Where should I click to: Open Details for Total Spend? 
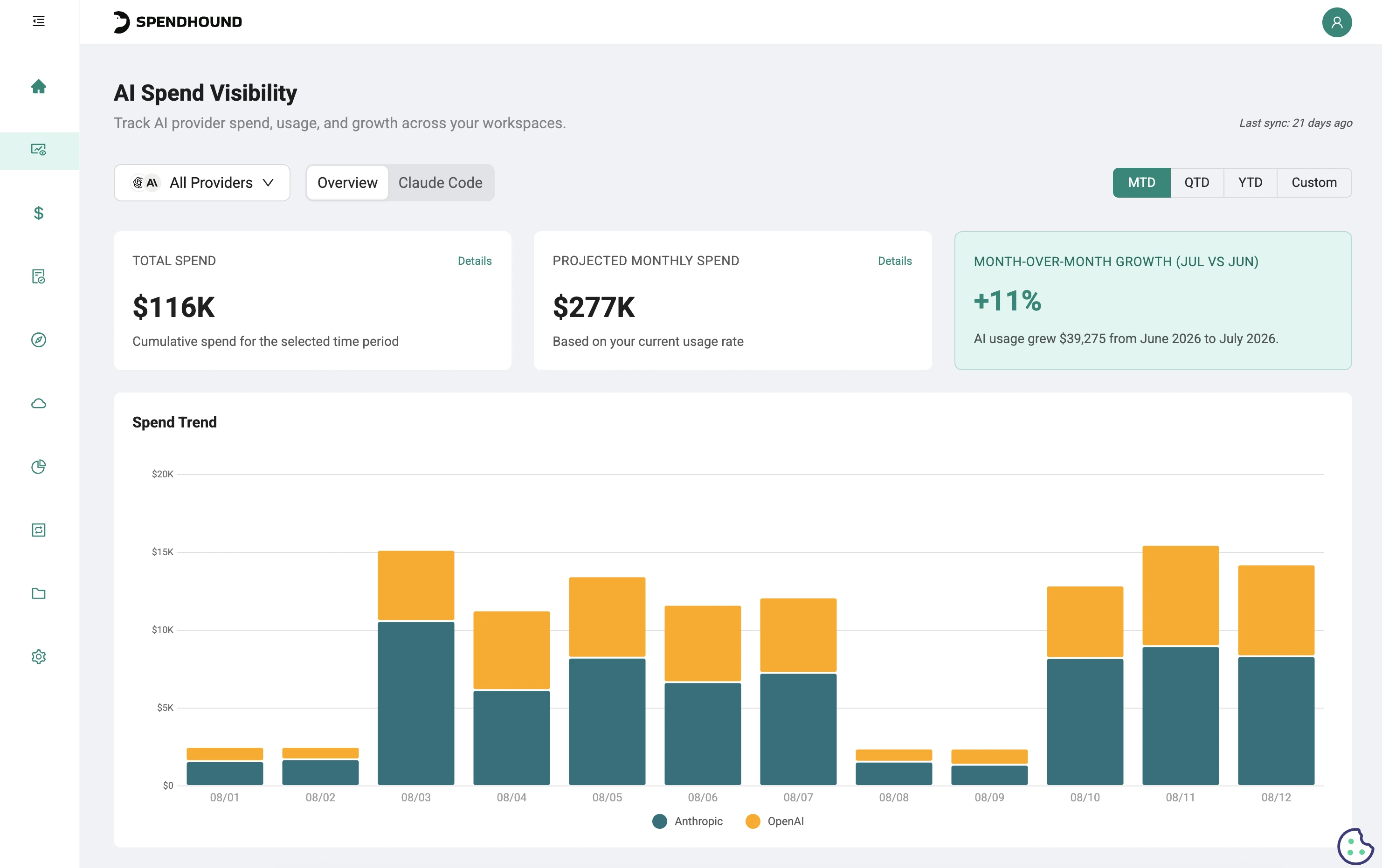pyautogui.click(x=475, y=261)
